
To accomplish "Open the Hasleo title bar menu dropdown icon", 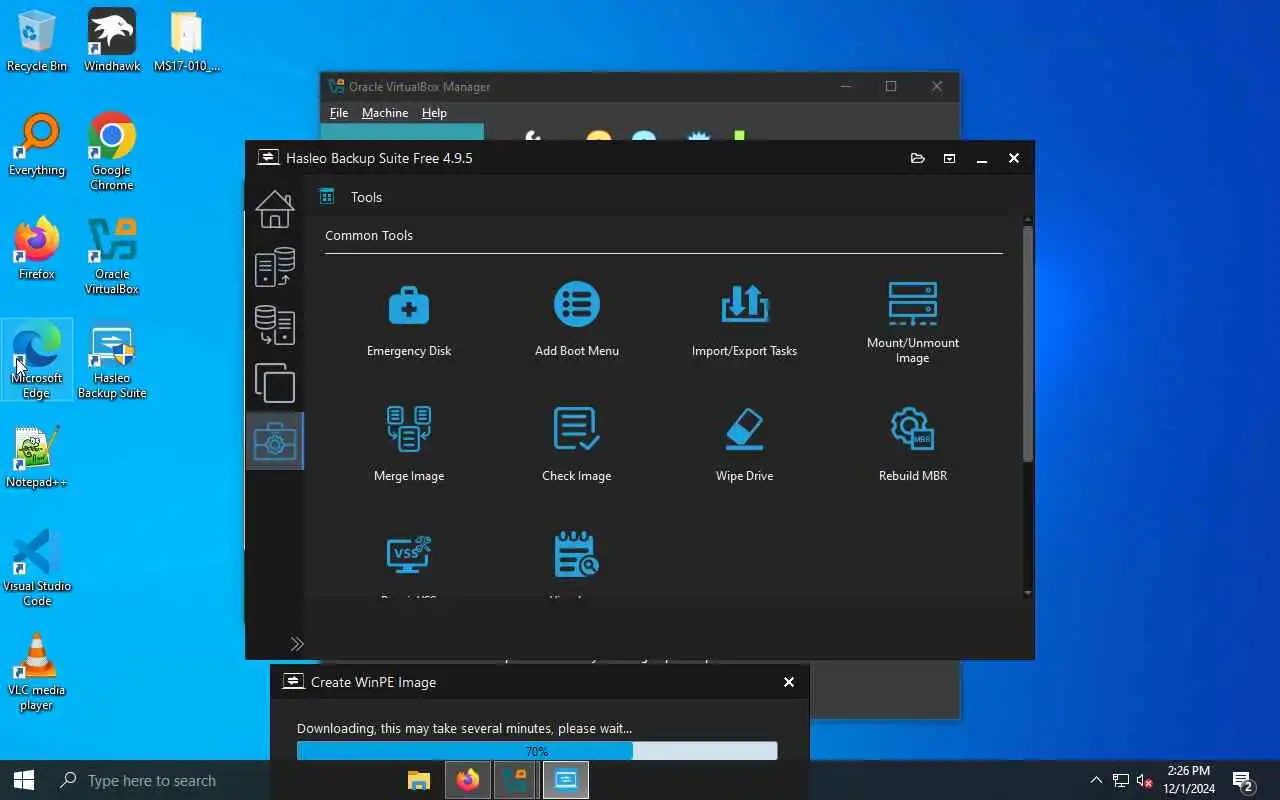I will (x=949, y=158).
